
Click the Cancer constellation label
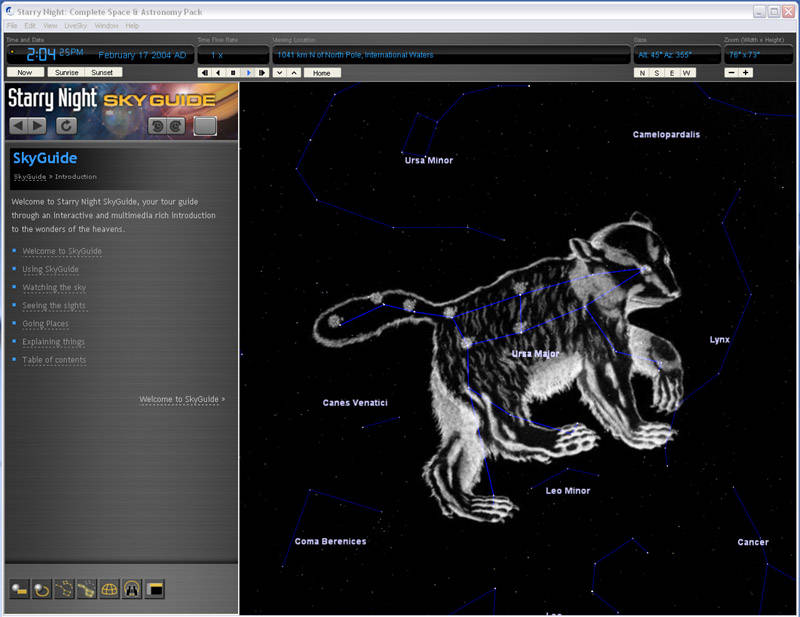pos(753,542)
